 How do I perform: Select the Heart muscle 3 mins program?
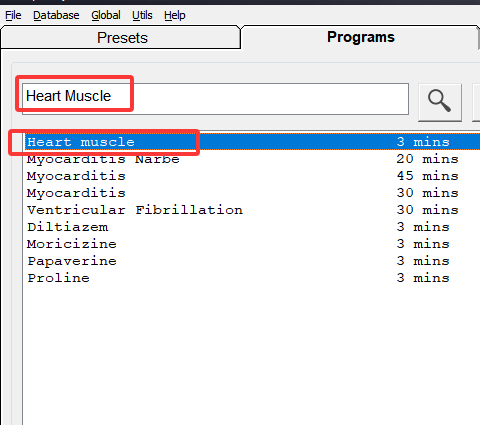(x=252, y=142)
